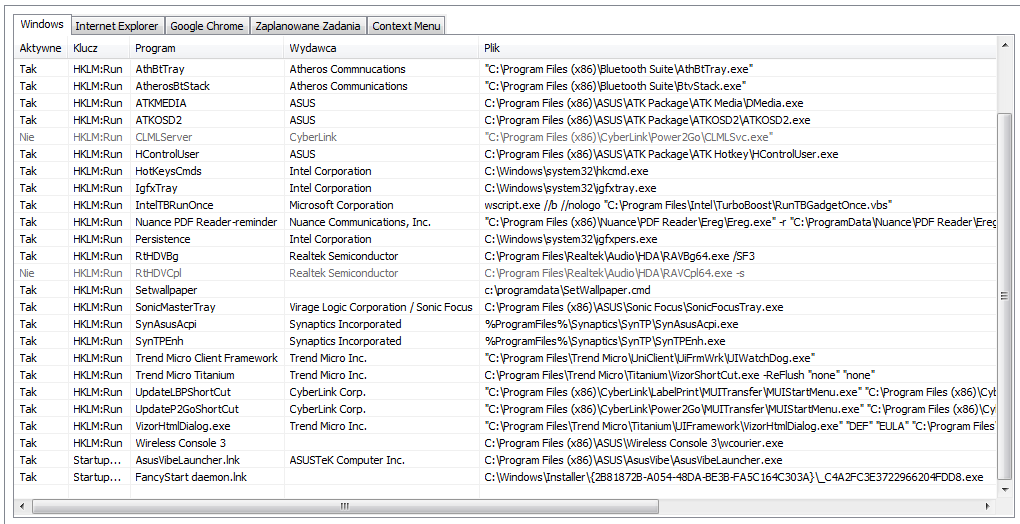Image resolution: width=1020 pixels, height=524 pixels.
Task: Click the vertical scrollbar up arrow
Action: pos(1005,45)
